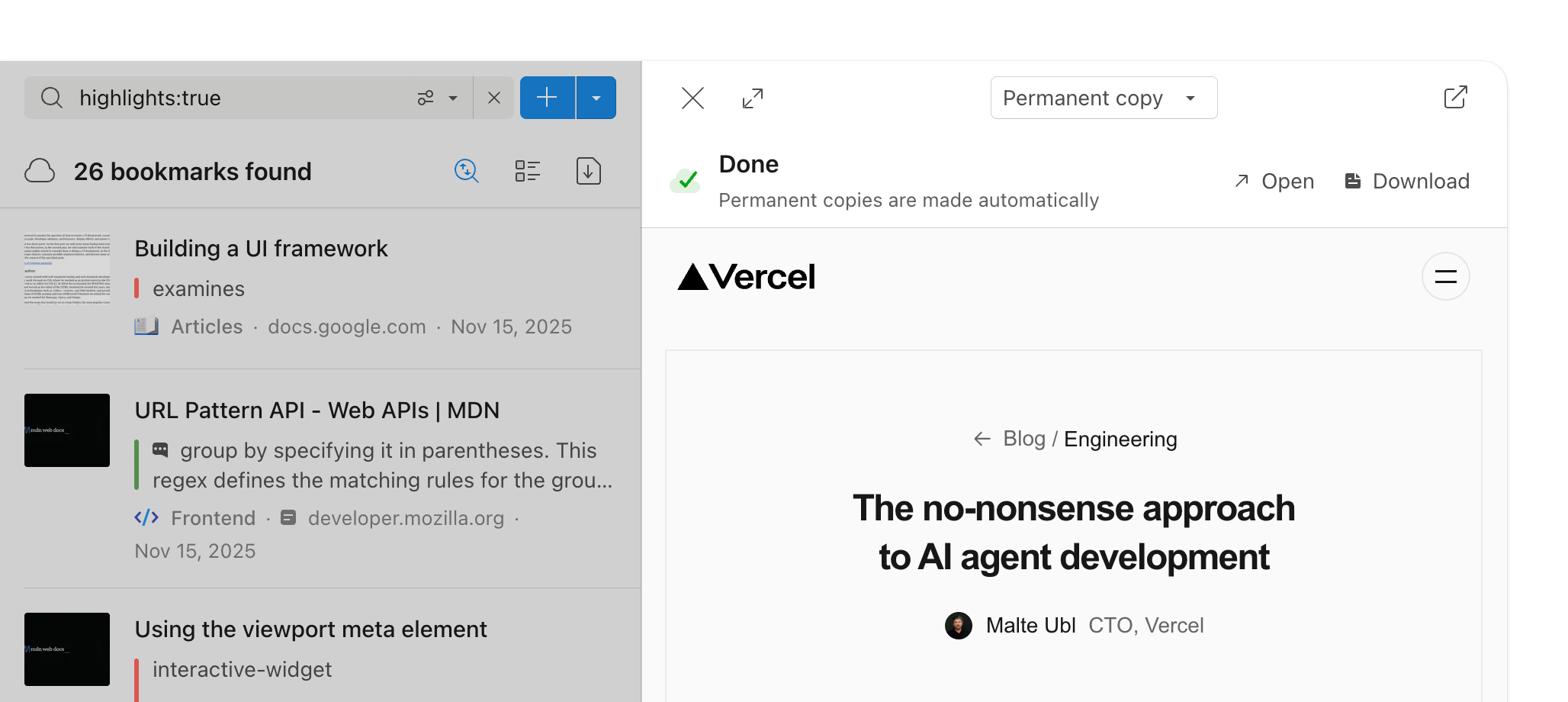Screen dimensions: 1568x702
Task: Click developer.mozilla.org domain
Action: click(406, 518)
